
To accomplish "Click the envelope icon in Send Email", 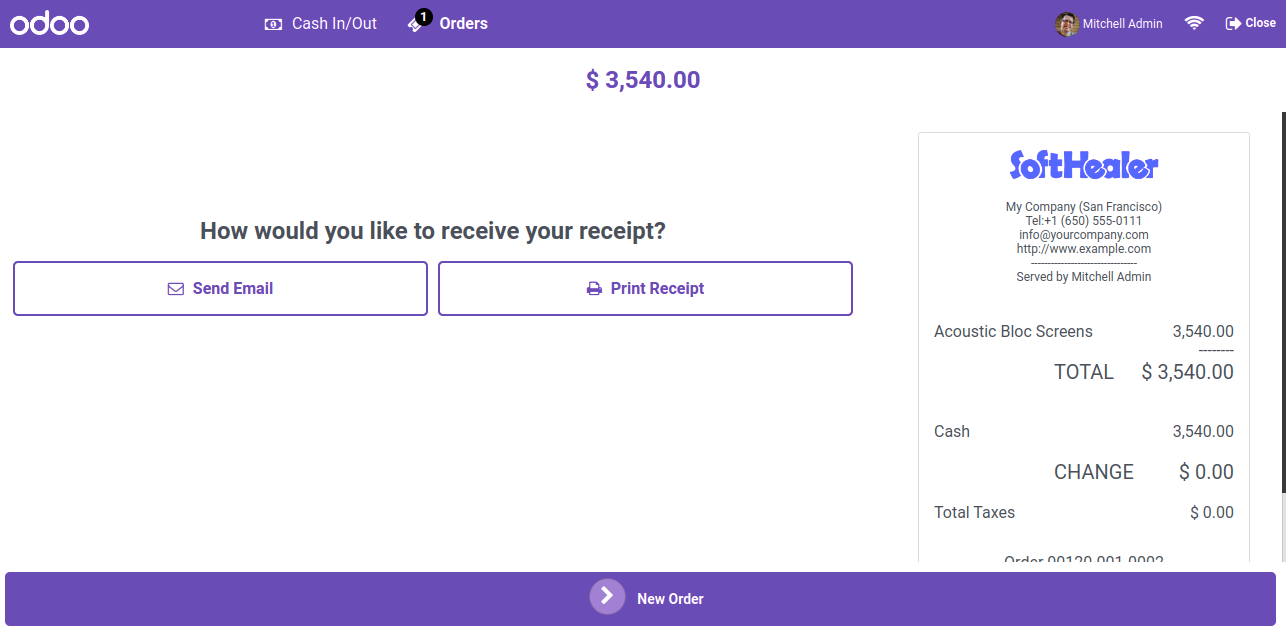I will (176, 289).
